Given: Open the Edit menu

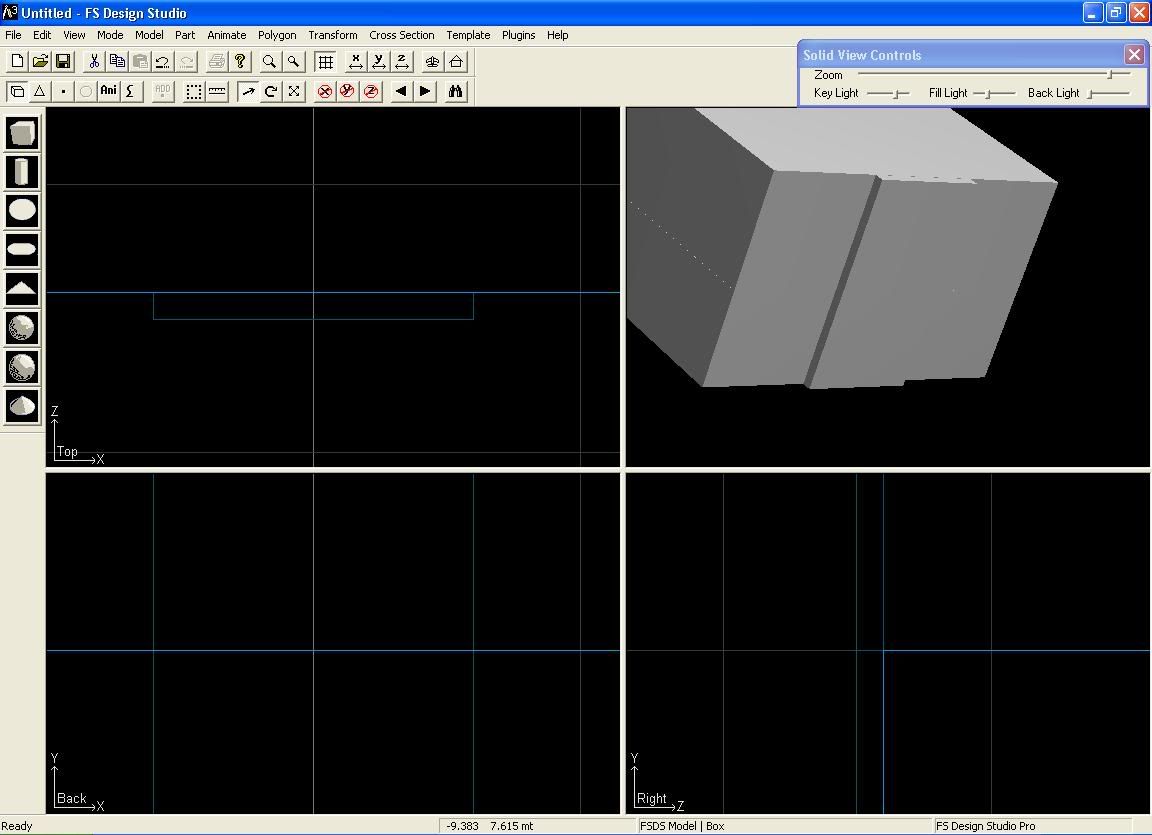Looking at the screenshot, I should (x=42, y=35).
